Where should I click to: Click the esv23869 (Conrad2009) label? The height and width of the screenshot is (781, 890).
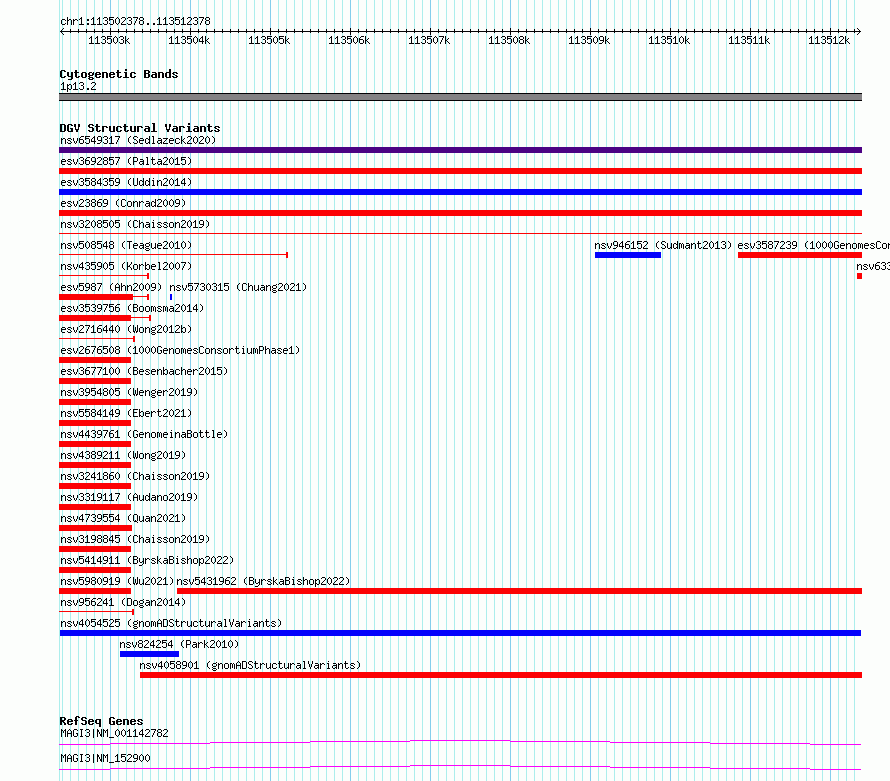tap(123, 203)
